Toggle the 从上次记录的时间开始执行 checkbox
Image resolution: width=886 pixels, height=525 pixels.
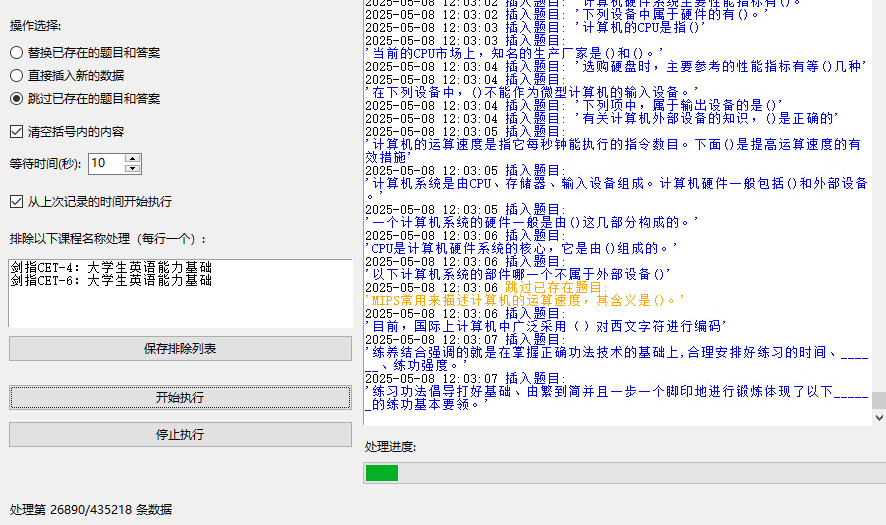point(17,201)
